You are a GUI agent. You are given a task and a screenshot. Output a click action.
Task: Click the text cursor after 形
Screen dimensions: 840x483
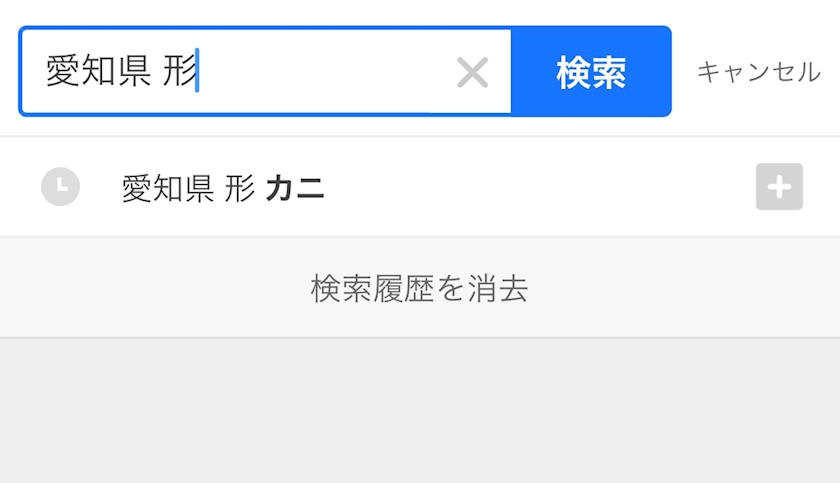[x=197, y=70]
